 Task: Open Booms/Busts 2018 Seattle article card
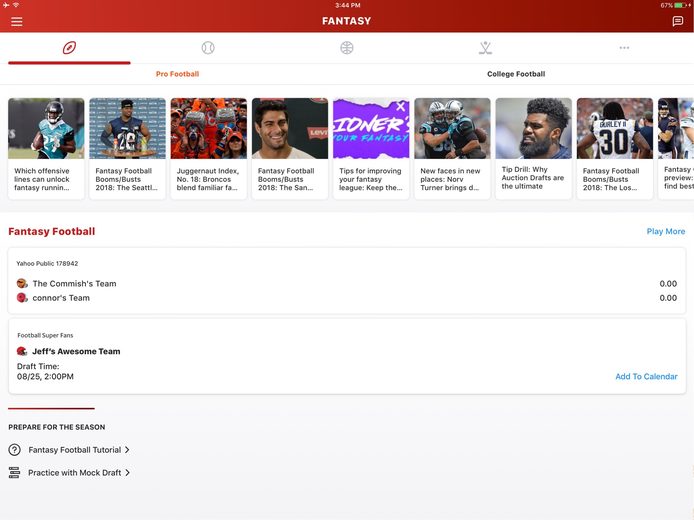pos(127,148)
